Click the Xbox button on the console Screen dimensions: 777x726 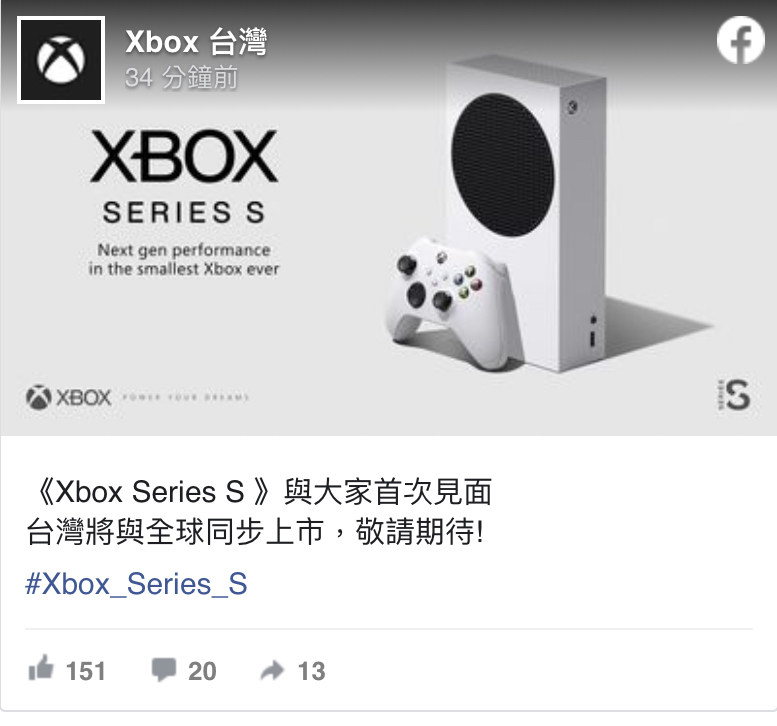(572, 107)
